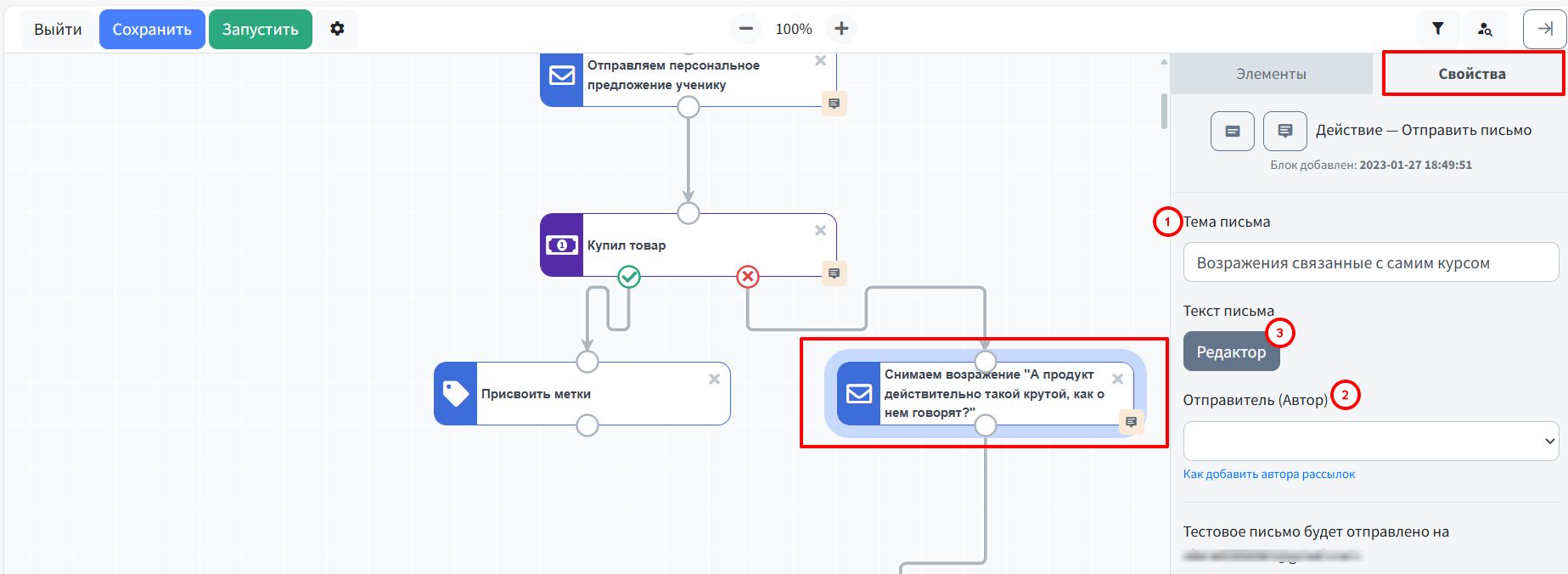Screen dimensions: 1568x574
Task: Click the settings gear icon in the toolbar
Action: pyautogui.click(x=337, y=29)
